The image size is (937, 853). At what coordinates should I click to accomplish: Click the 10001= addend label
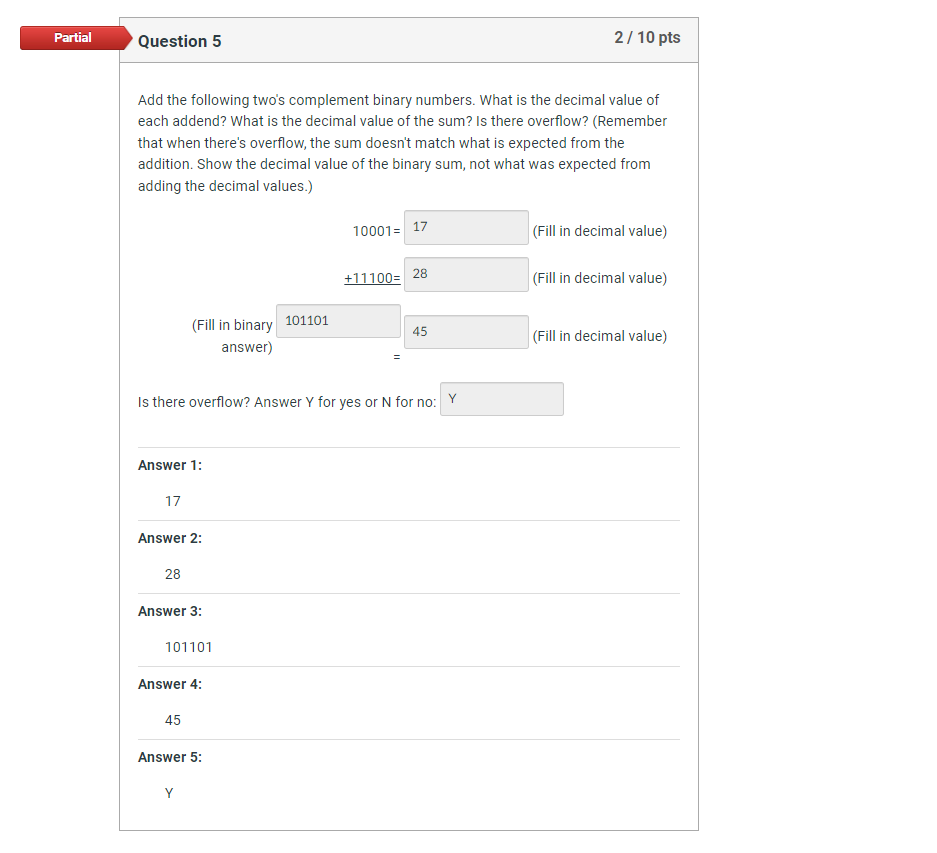click(374, 230)
